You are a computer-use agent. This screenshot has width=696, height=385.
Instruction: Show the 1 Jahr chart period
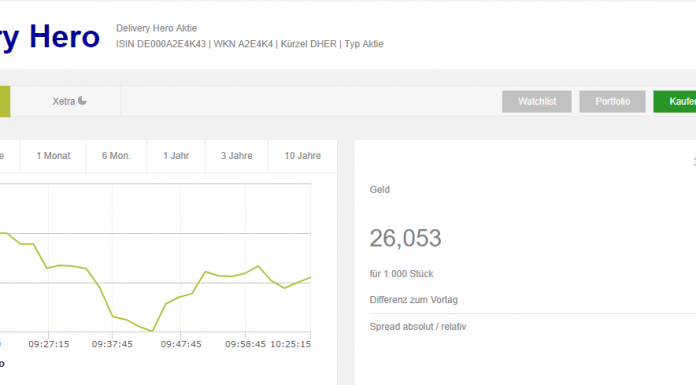pyautogui.click(x=176, y=156)
